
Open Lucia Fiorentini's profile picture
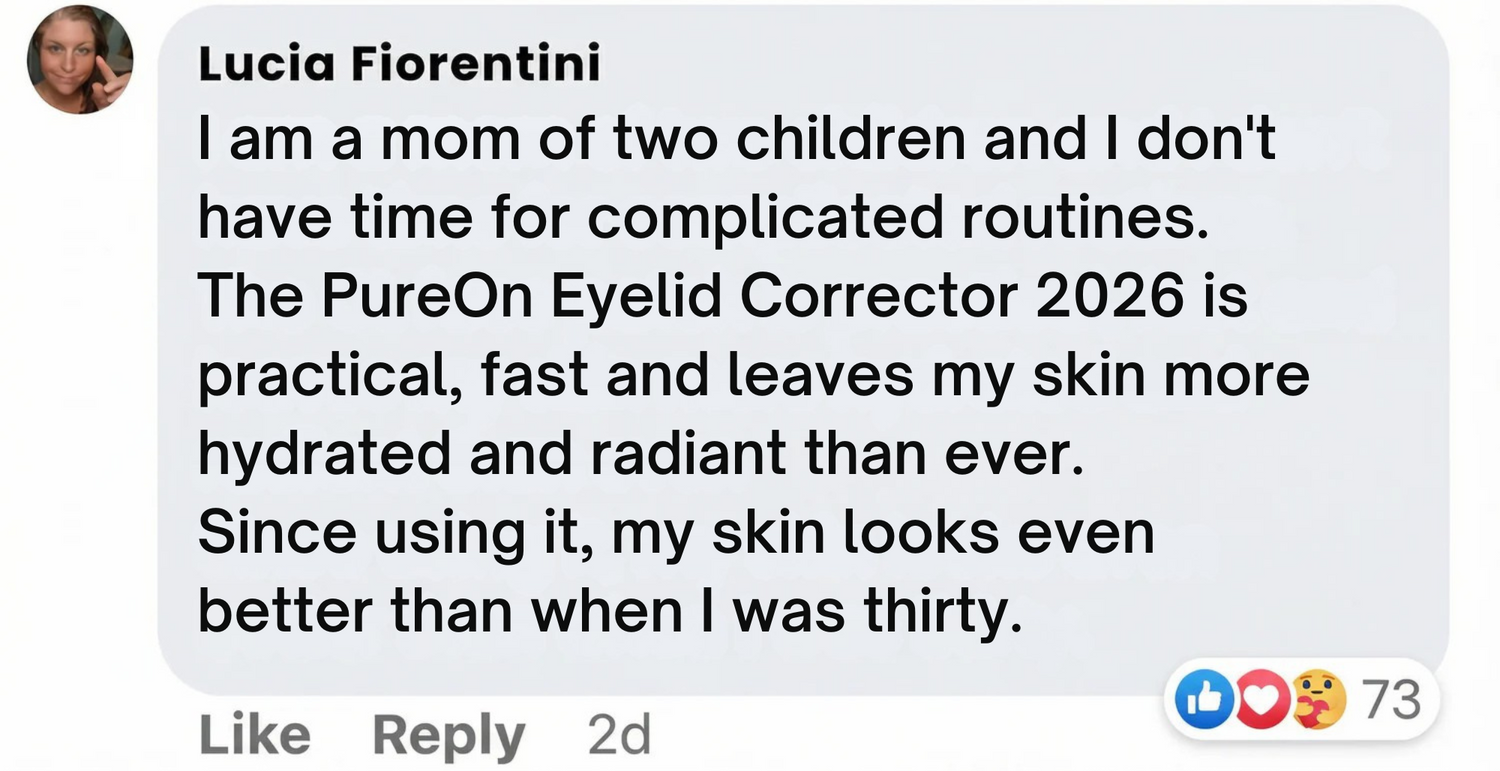[x=80, y=60]
